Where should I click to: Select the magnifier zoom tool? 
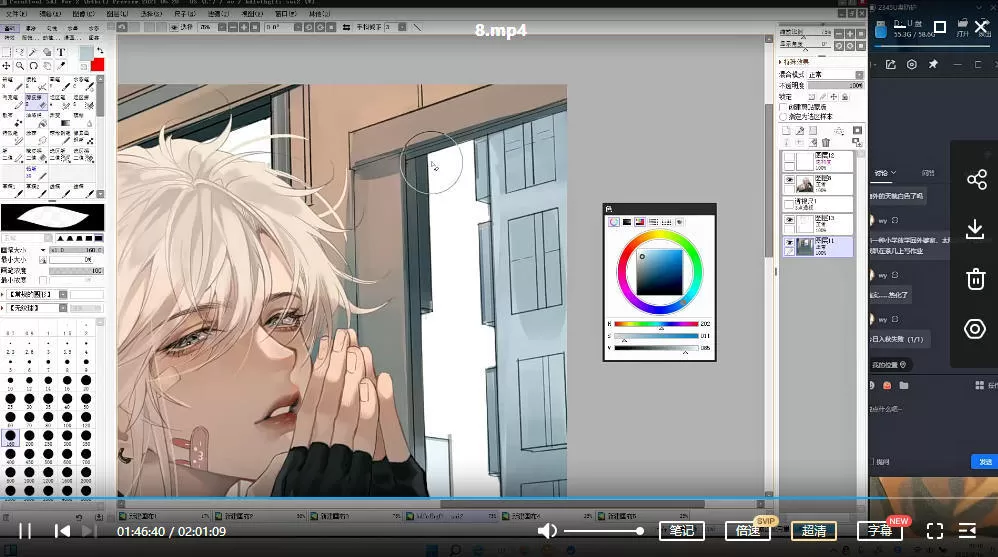pyautogui.click(x=20, y=66)
